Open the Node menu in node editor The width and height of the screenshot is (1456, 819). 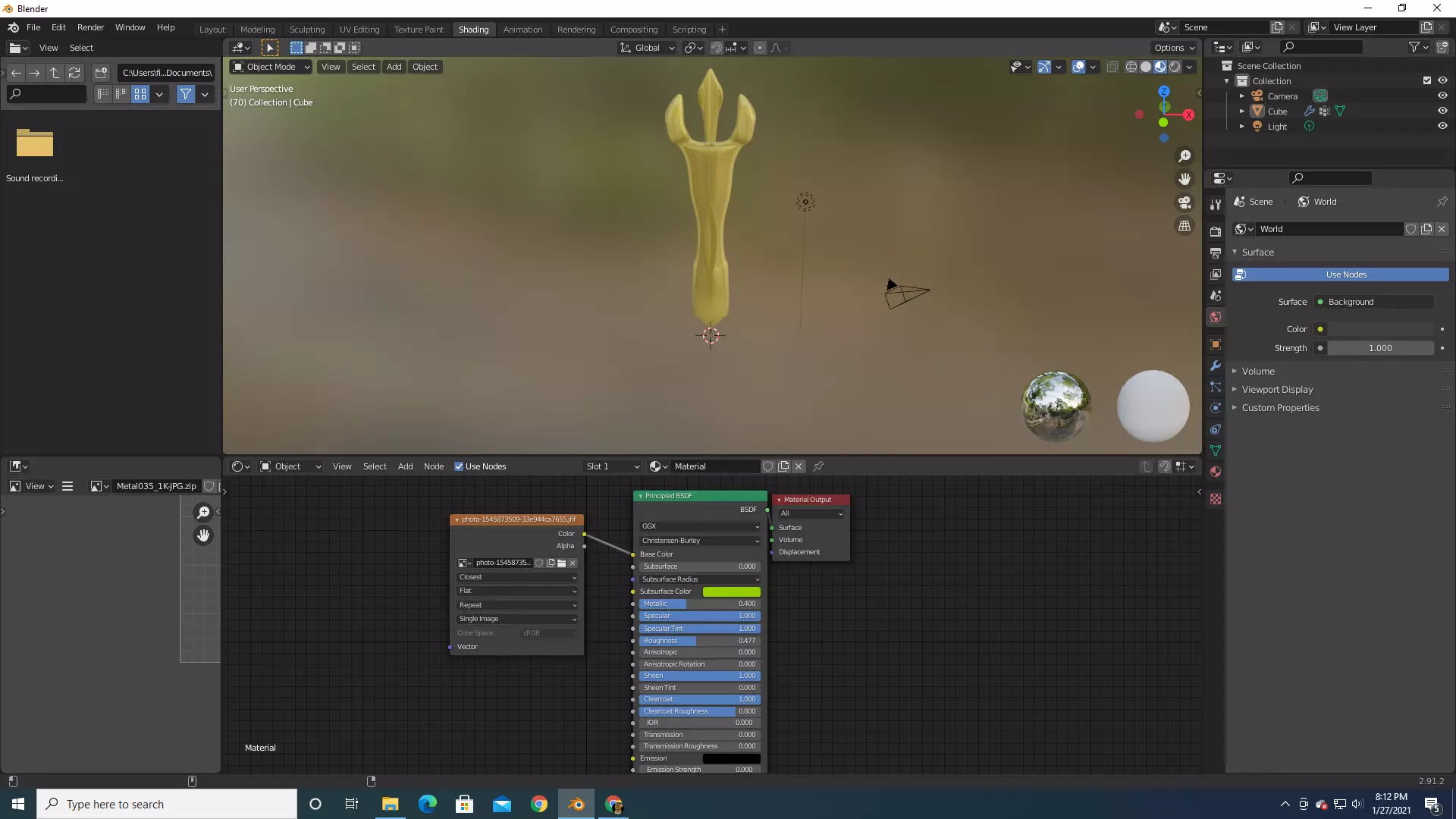pos(434,466)
